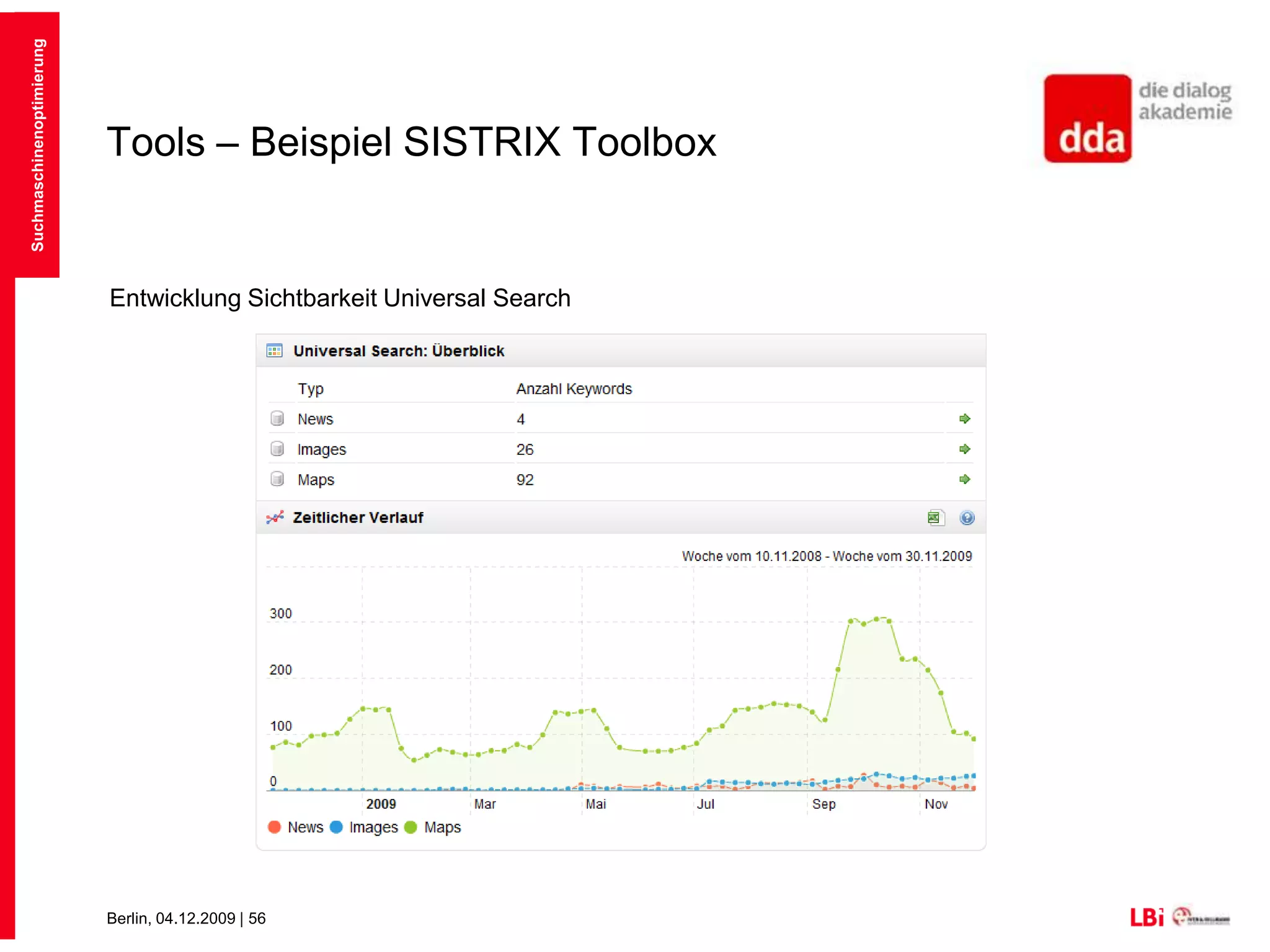
Task: Toggle the News series in the legend
Action: pos(296,827)
